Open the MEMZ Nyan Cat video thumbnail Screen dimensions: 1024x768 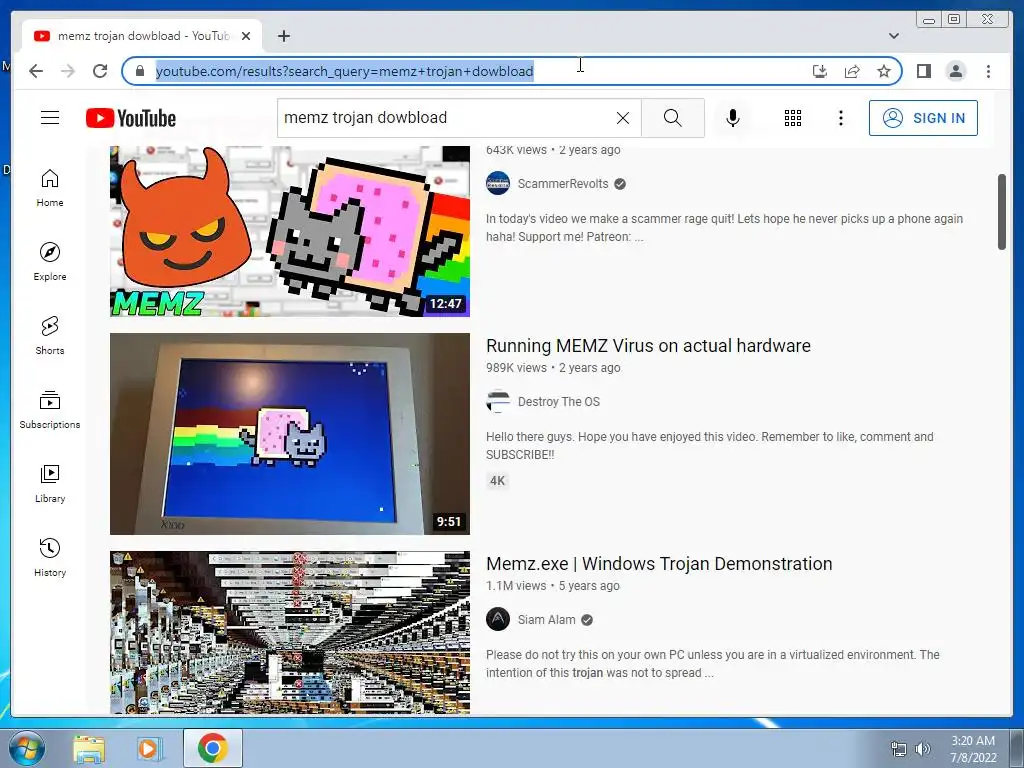tap(289, 231)
